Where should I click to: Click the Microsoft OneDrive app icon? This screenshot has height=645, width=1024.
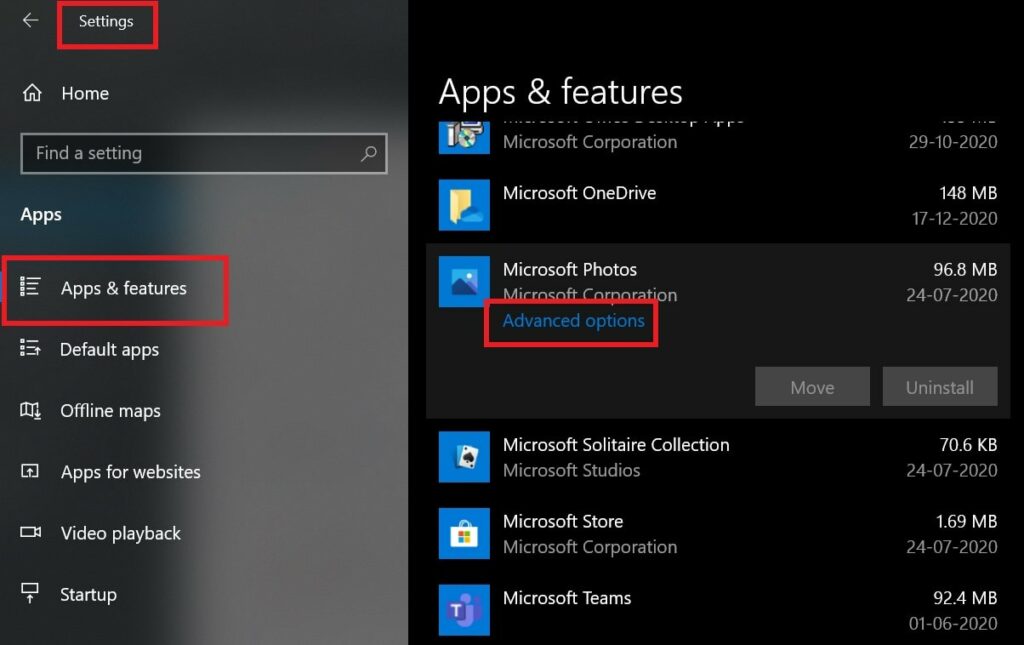point(464,205)
